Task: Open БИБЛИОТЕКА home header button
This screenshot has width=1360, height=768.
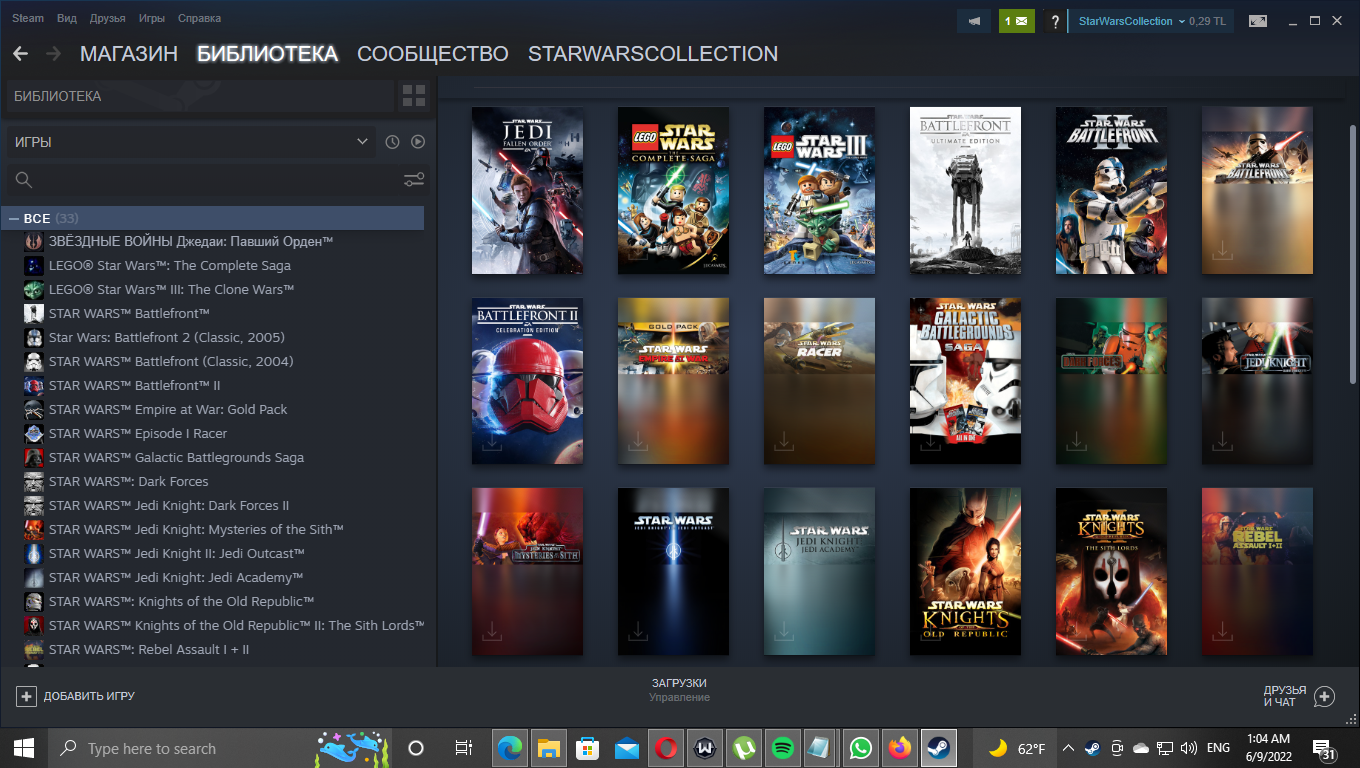Action: (x=200, y=96)
